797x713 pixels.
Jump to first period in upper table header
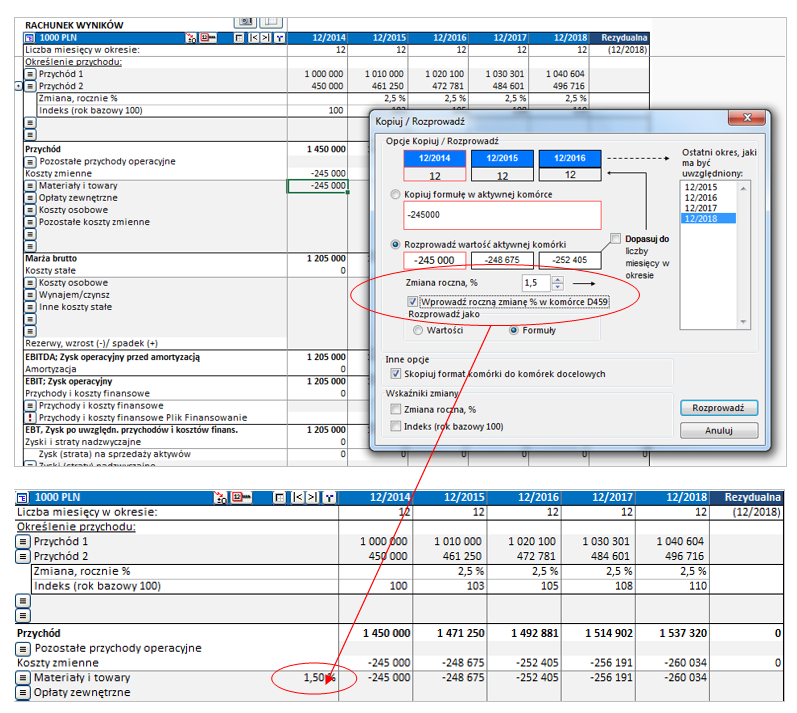tap(254, 38)
